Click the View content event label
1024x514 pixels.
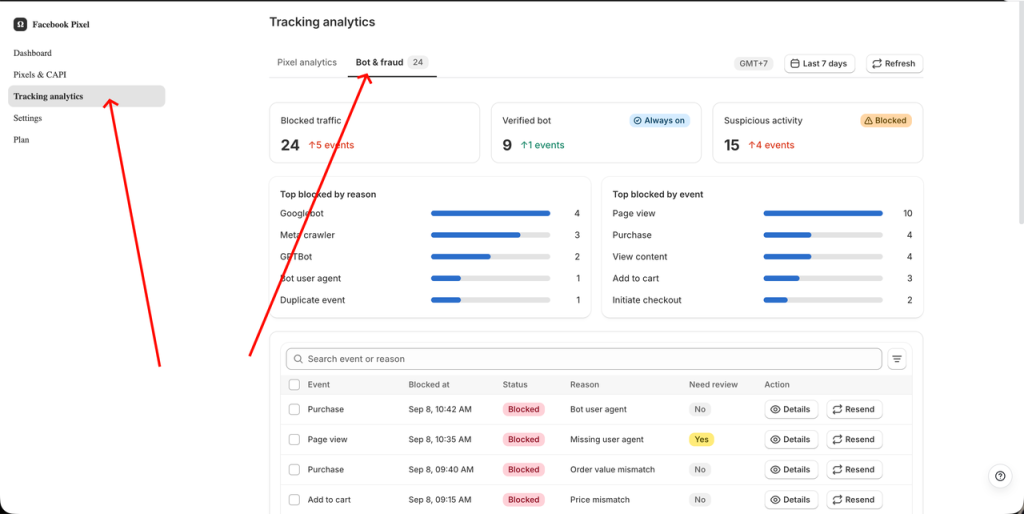pyautogui.click(x=640, y=257)
